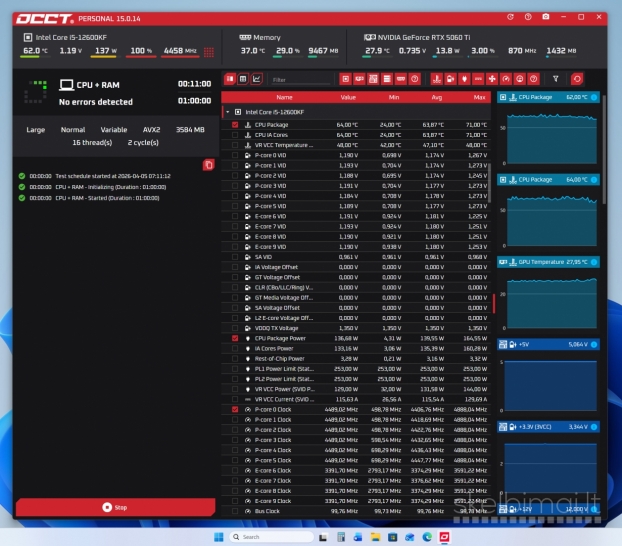
Task: Check the VR VCC Temperature checkbox
Action: [x=235, y=145]
